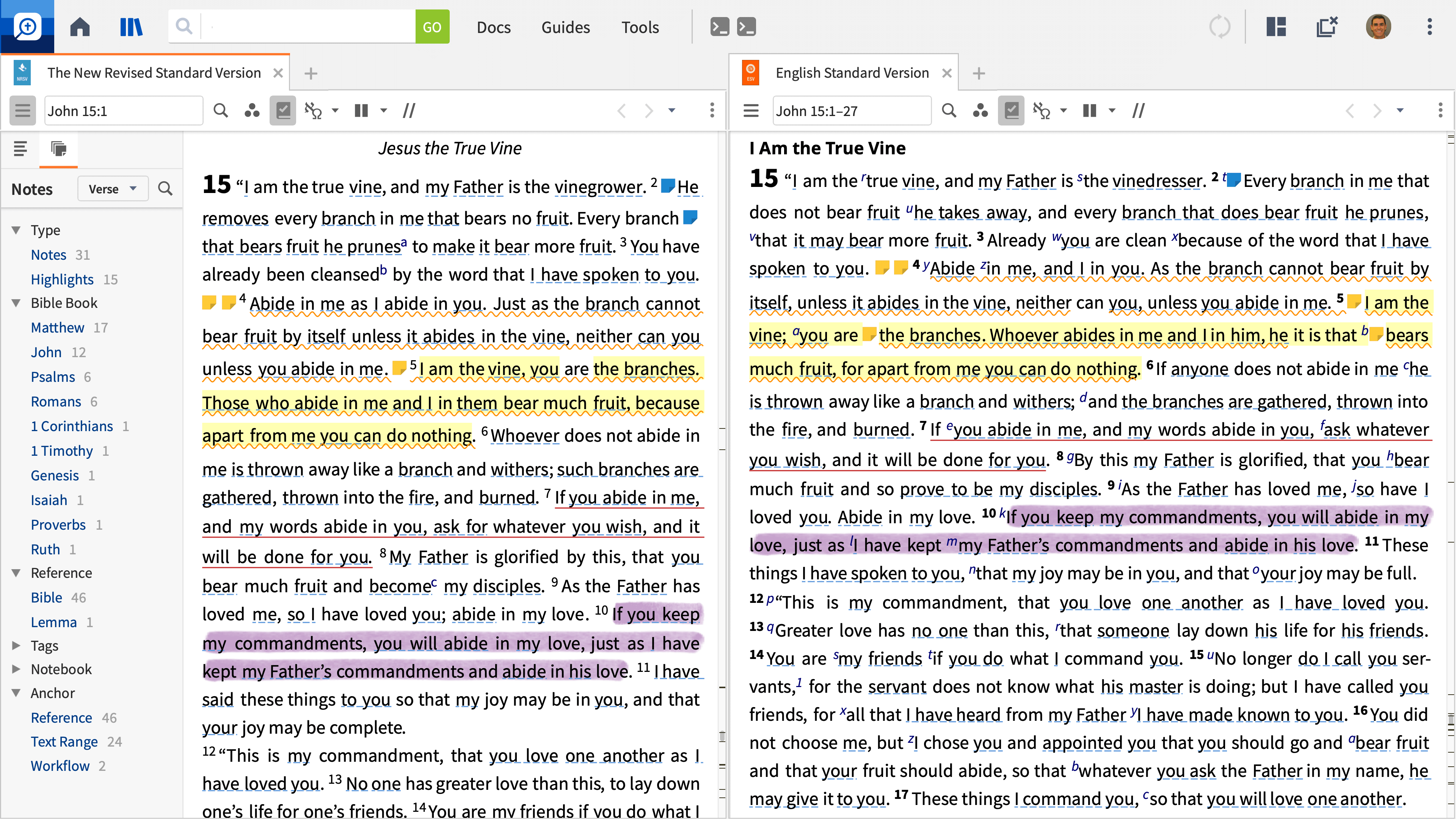Viewport: 1456px width, 819px height.
Task: Open the Layouts icon
Action: tap(1276, 27)
